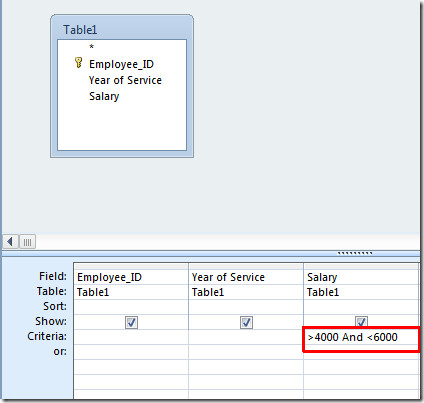Click the Sort cell for Year of Service

(246, 307)
